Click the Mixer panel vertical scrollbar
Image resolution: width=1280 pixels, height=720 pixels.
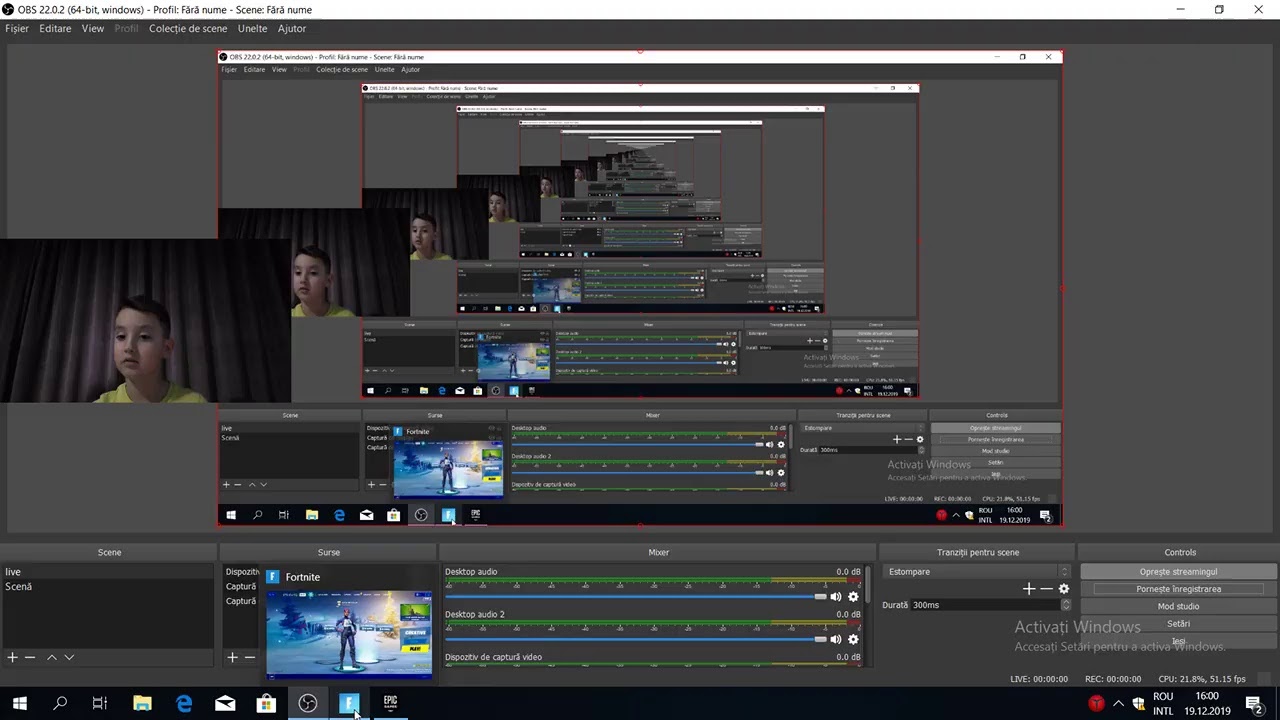click(x=868, y=615)
